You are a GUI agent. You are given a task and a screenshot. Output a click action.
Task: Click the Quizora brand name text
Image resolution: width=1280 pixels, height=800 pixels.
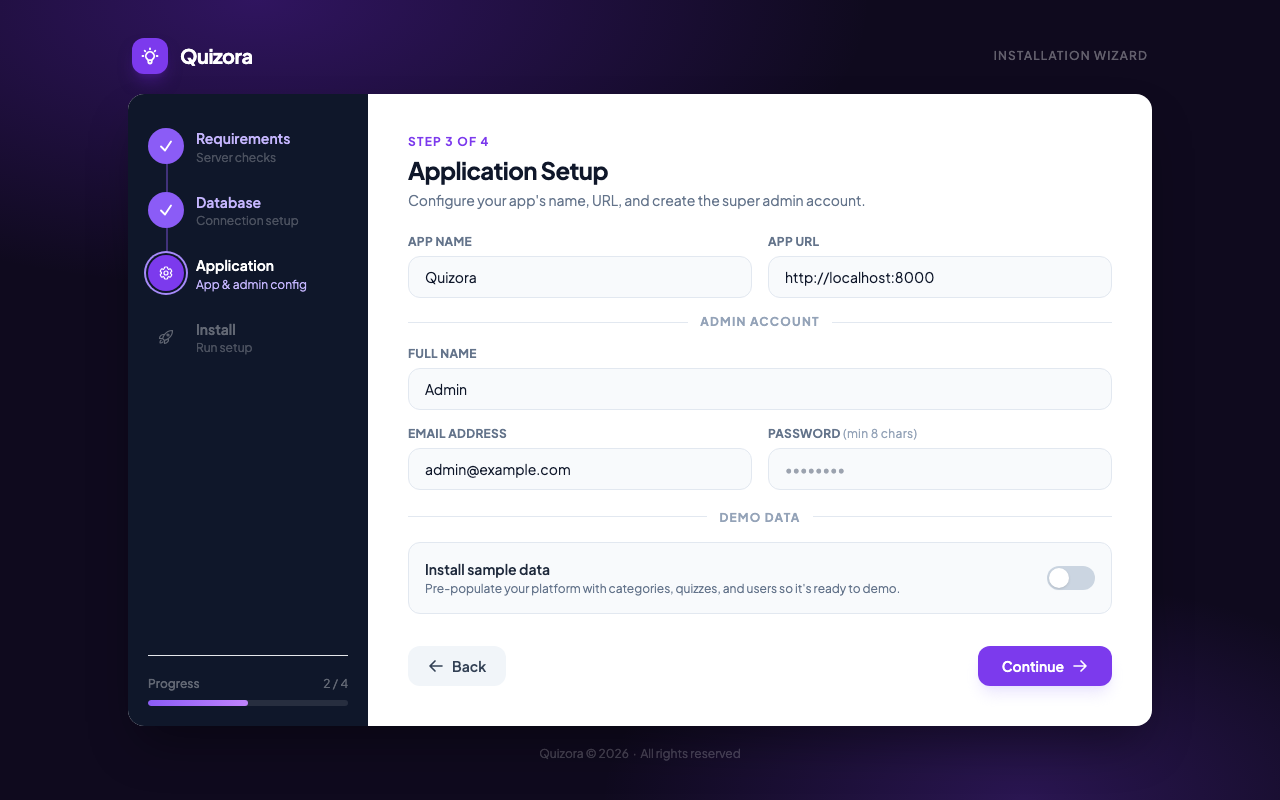216,56
